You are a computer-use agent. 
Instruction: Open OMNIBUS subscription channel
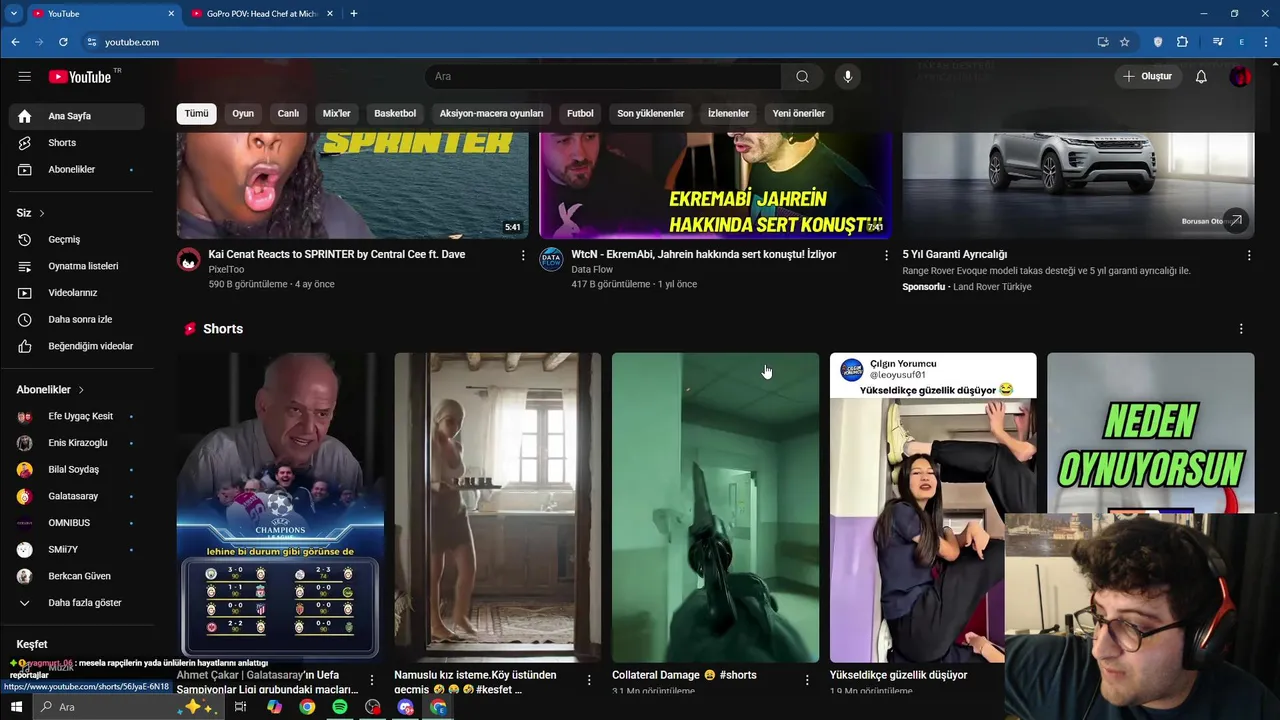coord(76,523)
